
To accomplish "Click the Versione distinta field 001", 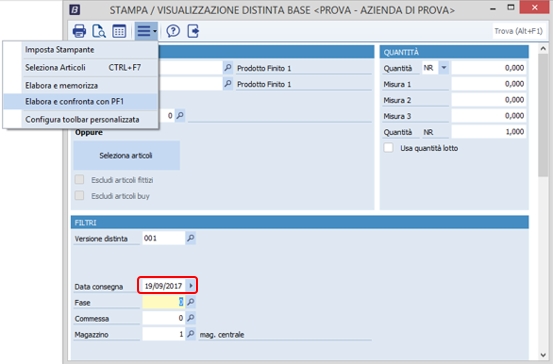I will pyautogui.click(x=164, y=238).
